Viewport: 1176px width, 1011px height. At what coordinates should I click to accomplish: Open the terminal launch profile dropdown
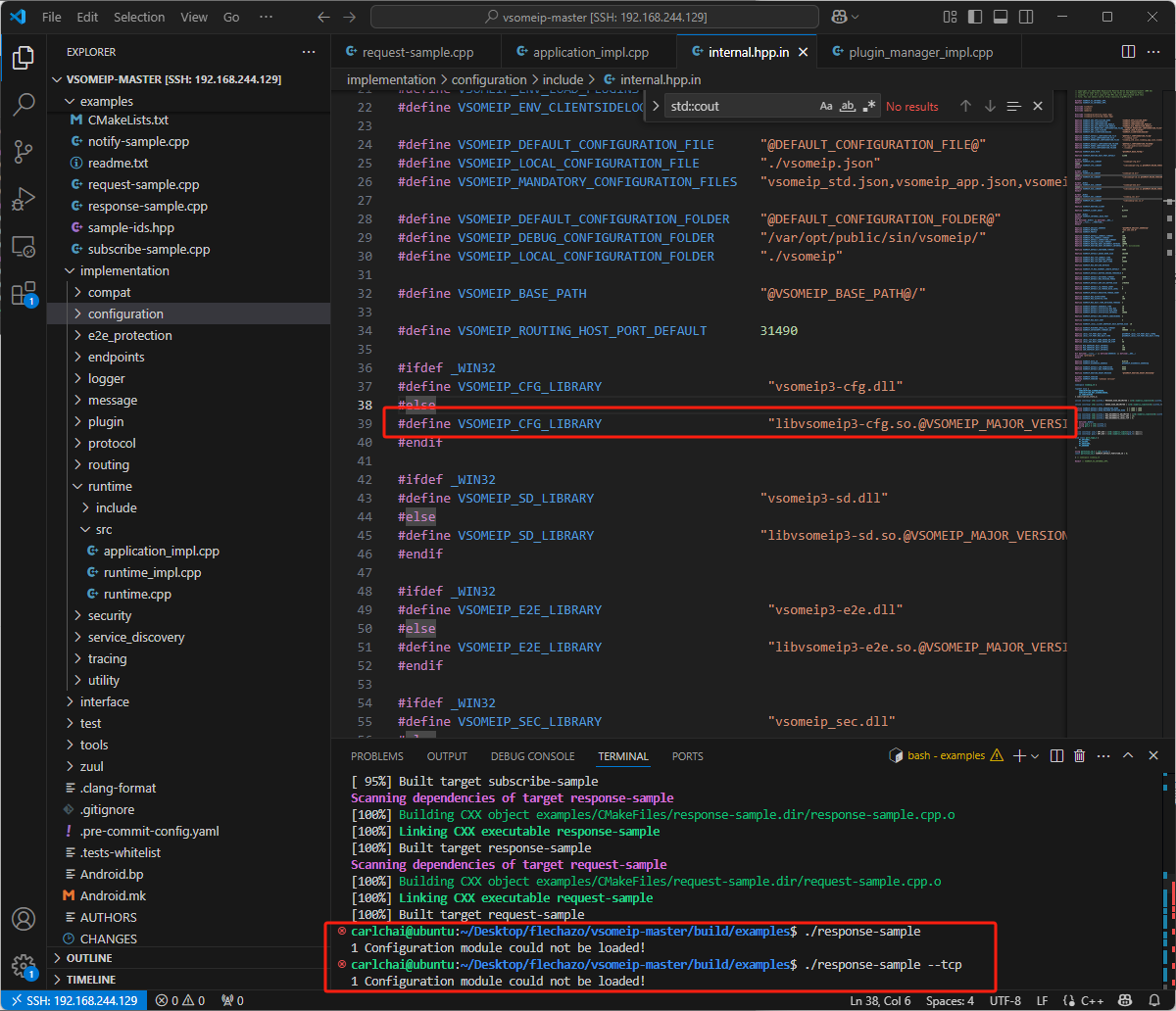(1035, 756)
